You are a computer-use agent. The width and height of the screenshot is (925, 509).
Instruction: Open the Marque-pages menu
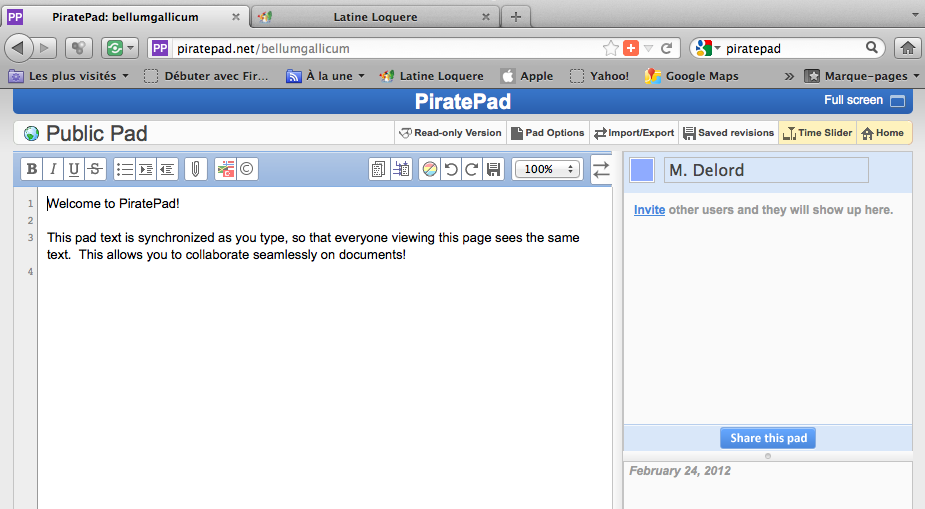[862, 76]
